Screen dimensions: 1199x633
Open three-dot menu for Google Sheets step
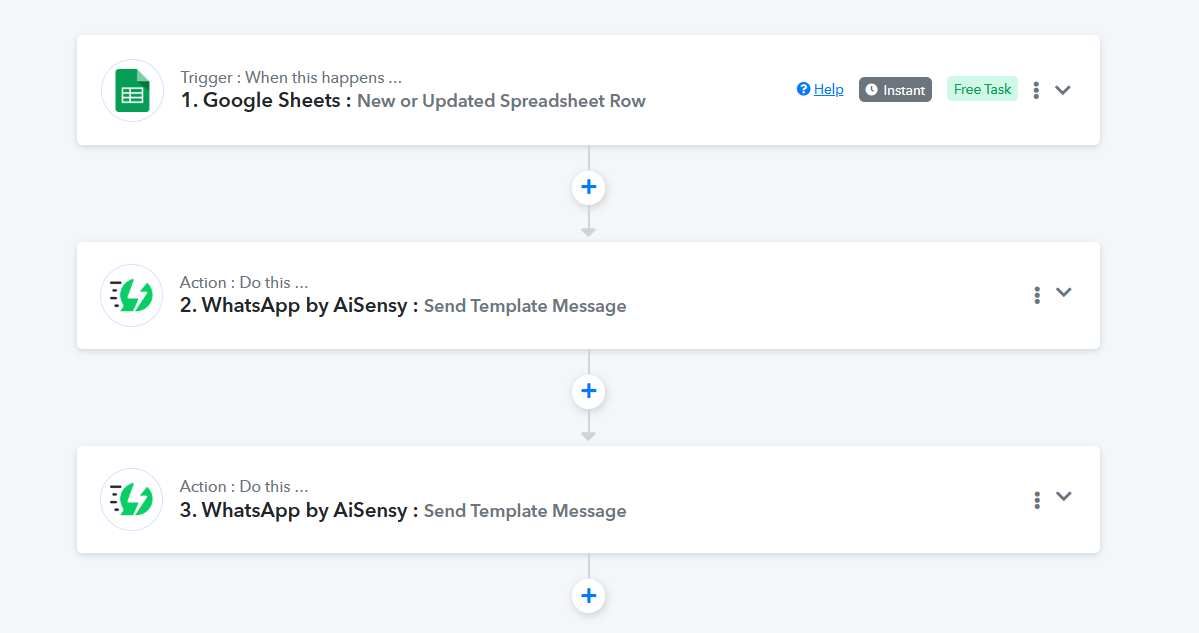(1036, 90)
